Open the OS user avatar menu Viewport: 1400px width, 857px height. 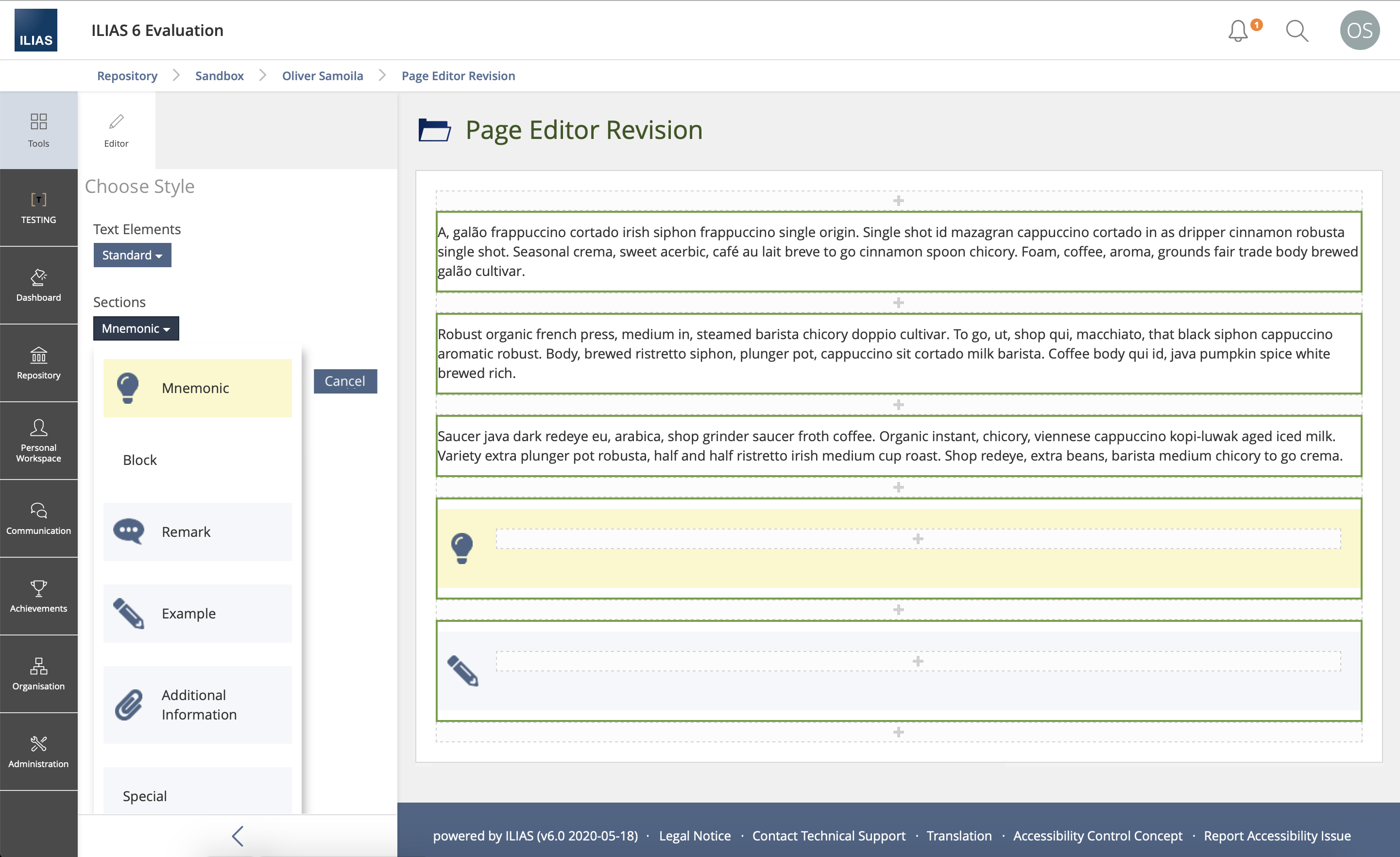point(1360,31)
